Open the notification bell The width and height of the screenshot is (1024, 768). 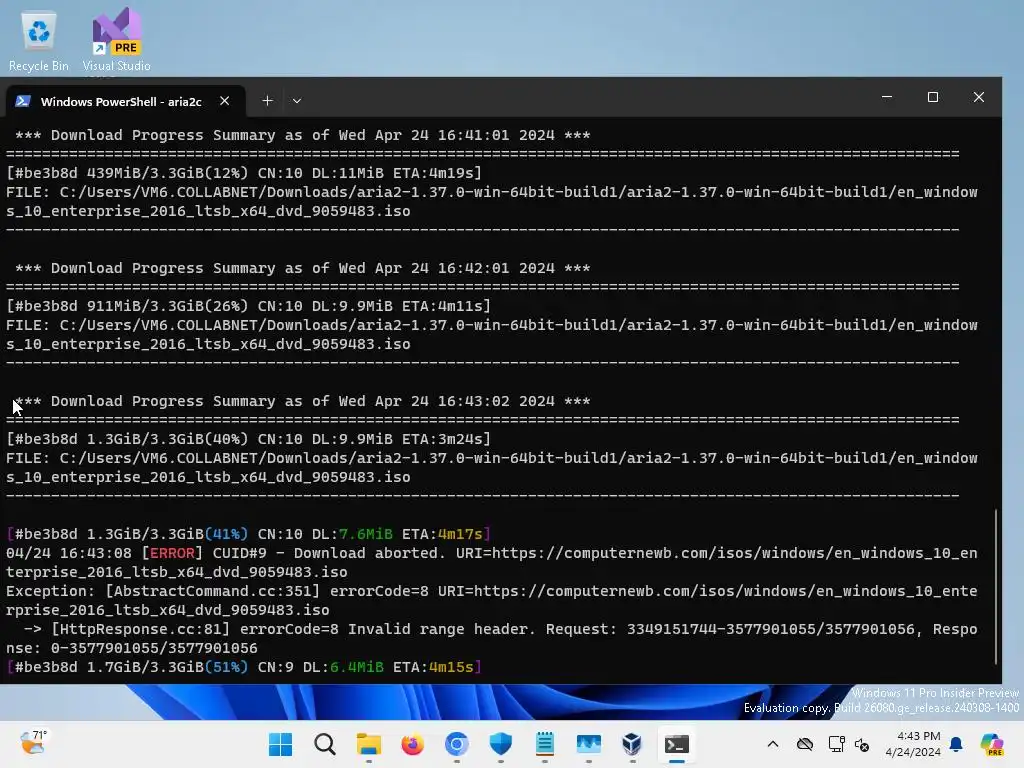tap(956, 744)
